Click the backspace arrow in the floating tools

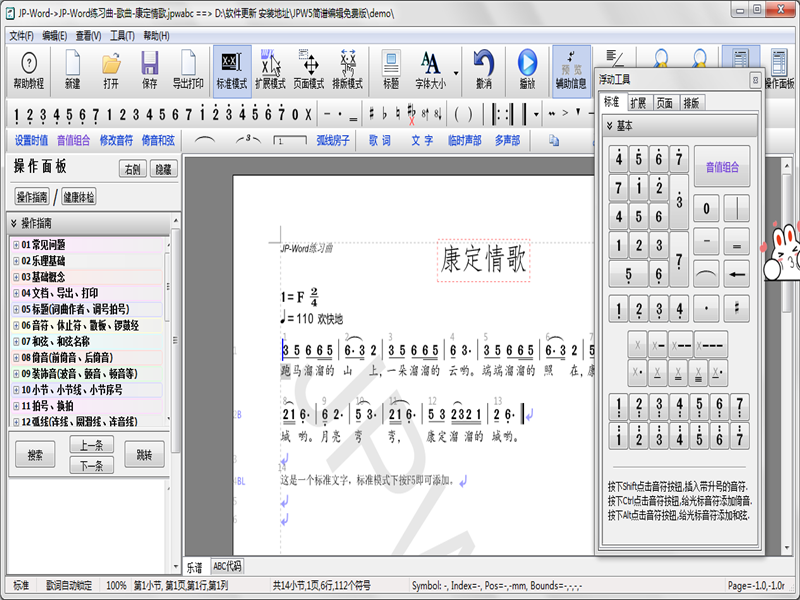tap(736, 273)
